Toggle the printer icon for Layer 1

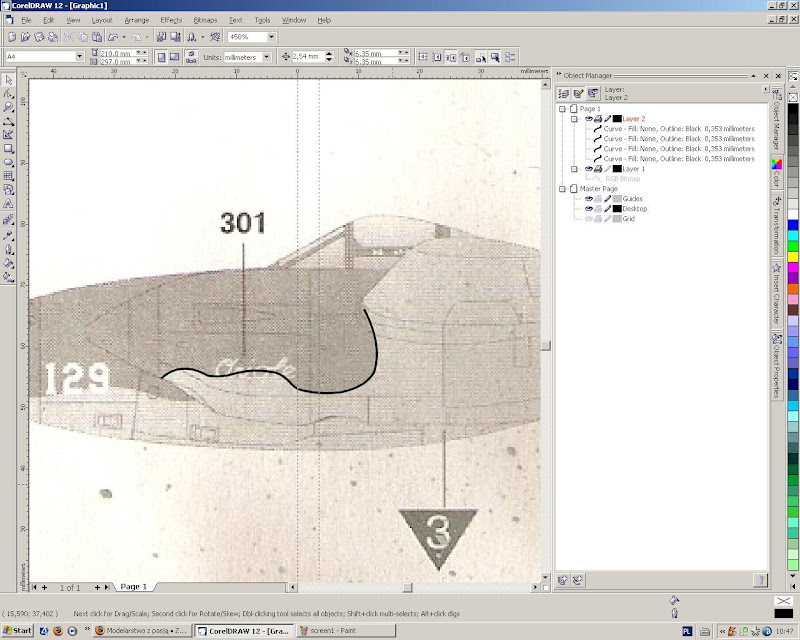point(597,169)
